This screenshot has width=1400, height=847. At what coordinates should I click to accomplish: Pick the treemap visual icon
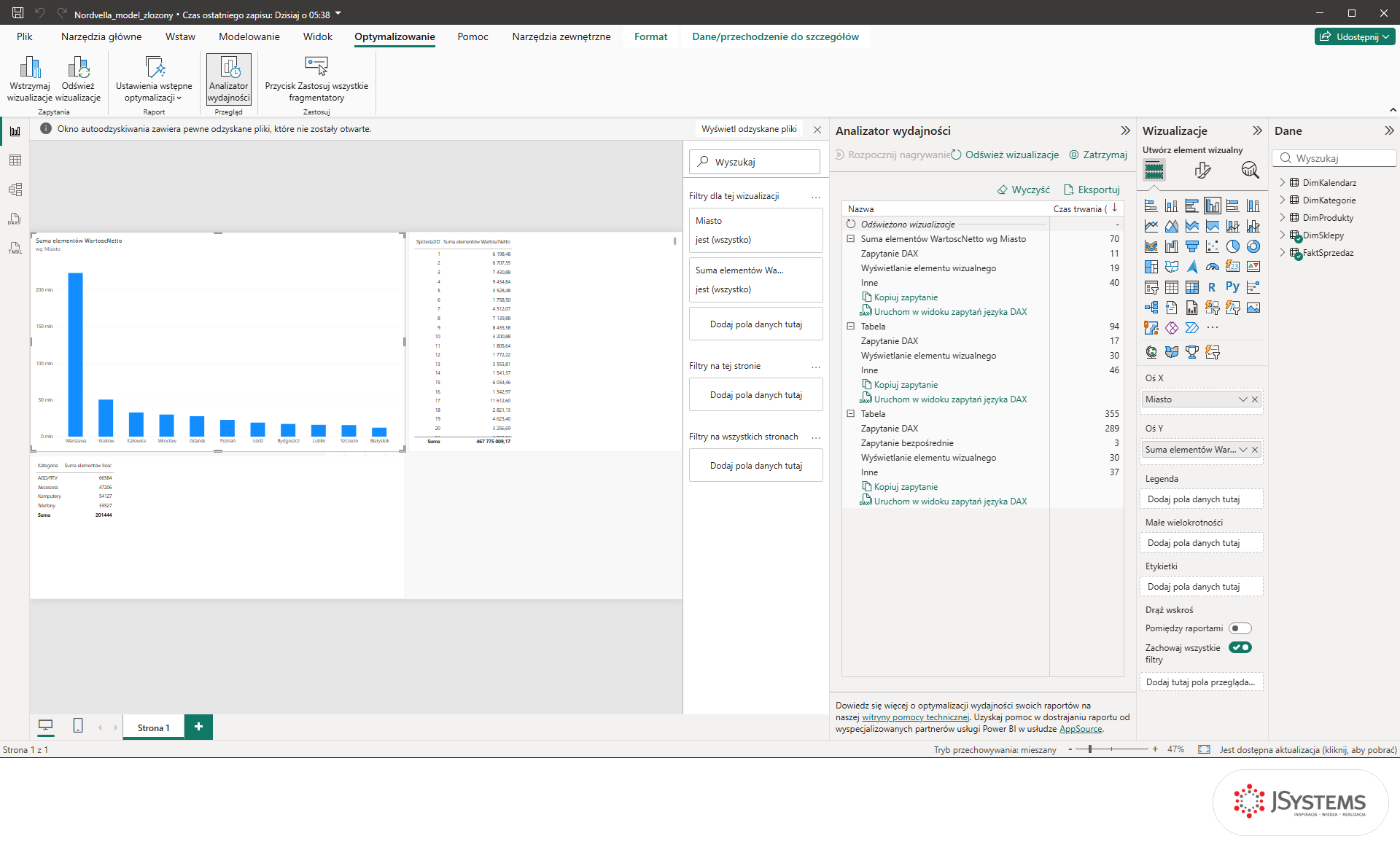pos(1151,267)
